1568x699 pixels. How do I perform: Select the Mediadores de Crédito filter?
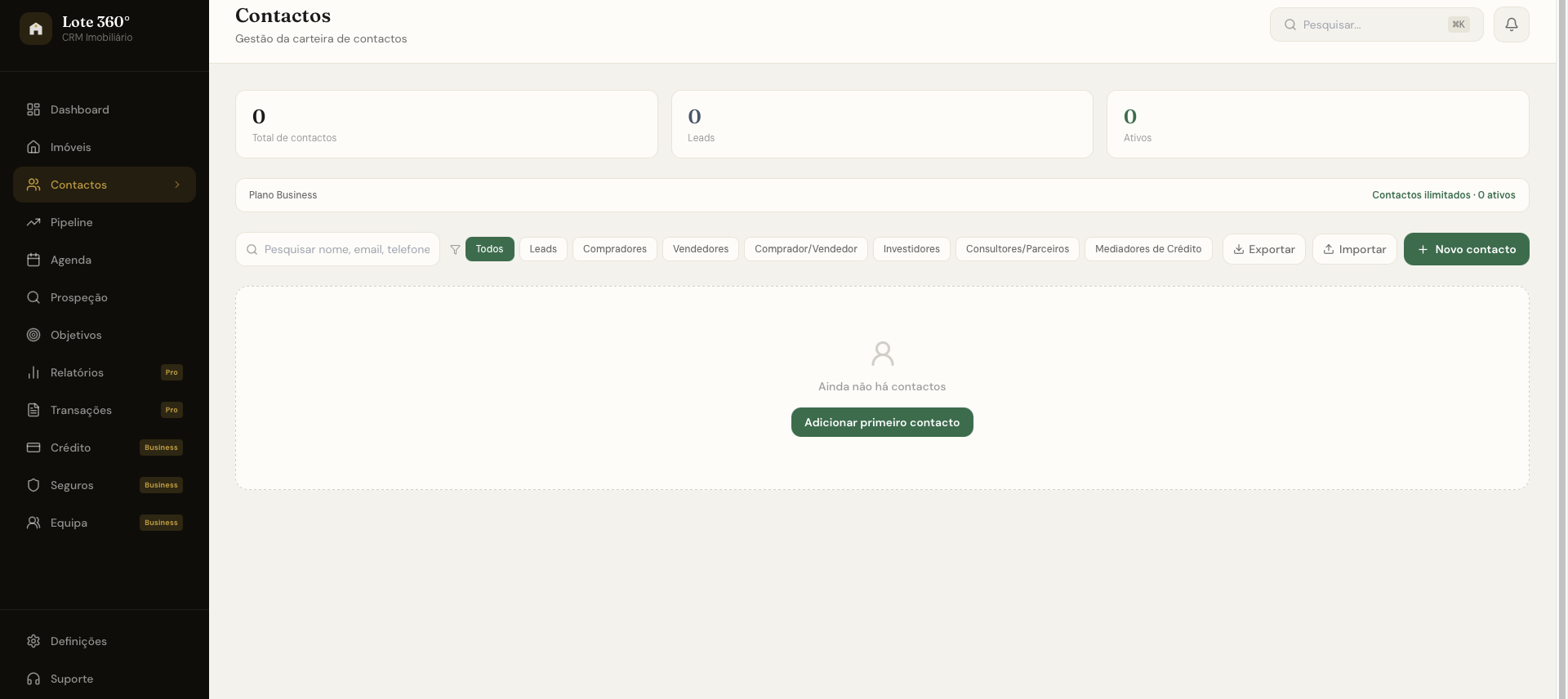tap(1148, 249)
